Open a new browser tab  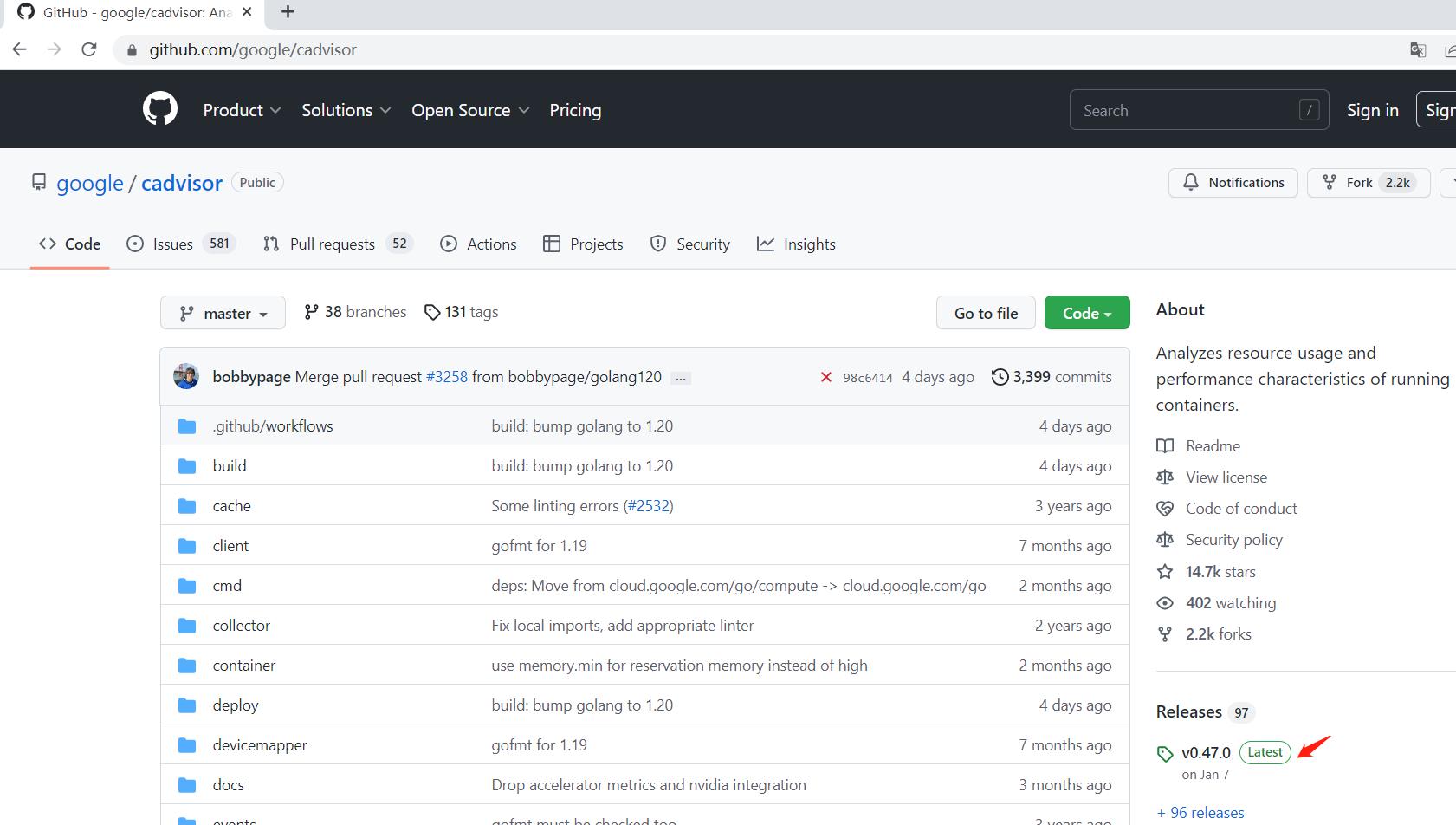[288, 11]
